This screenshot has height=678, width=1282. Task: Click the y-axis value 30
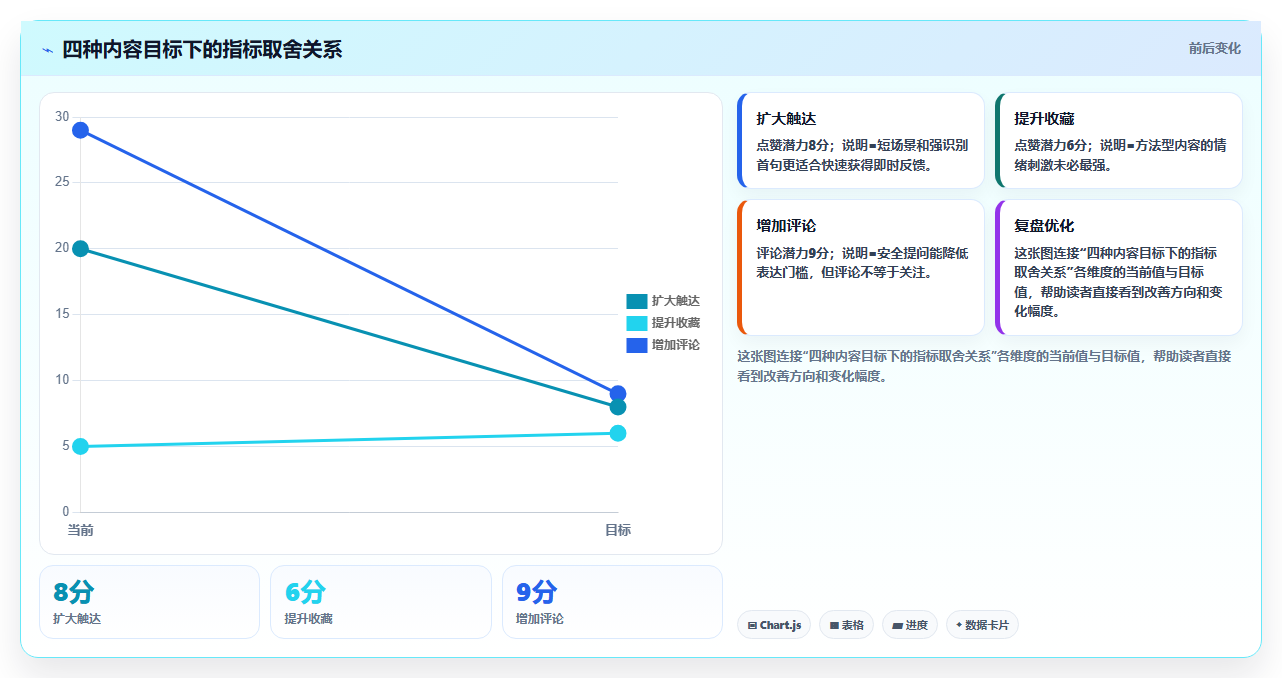[62, 117]
